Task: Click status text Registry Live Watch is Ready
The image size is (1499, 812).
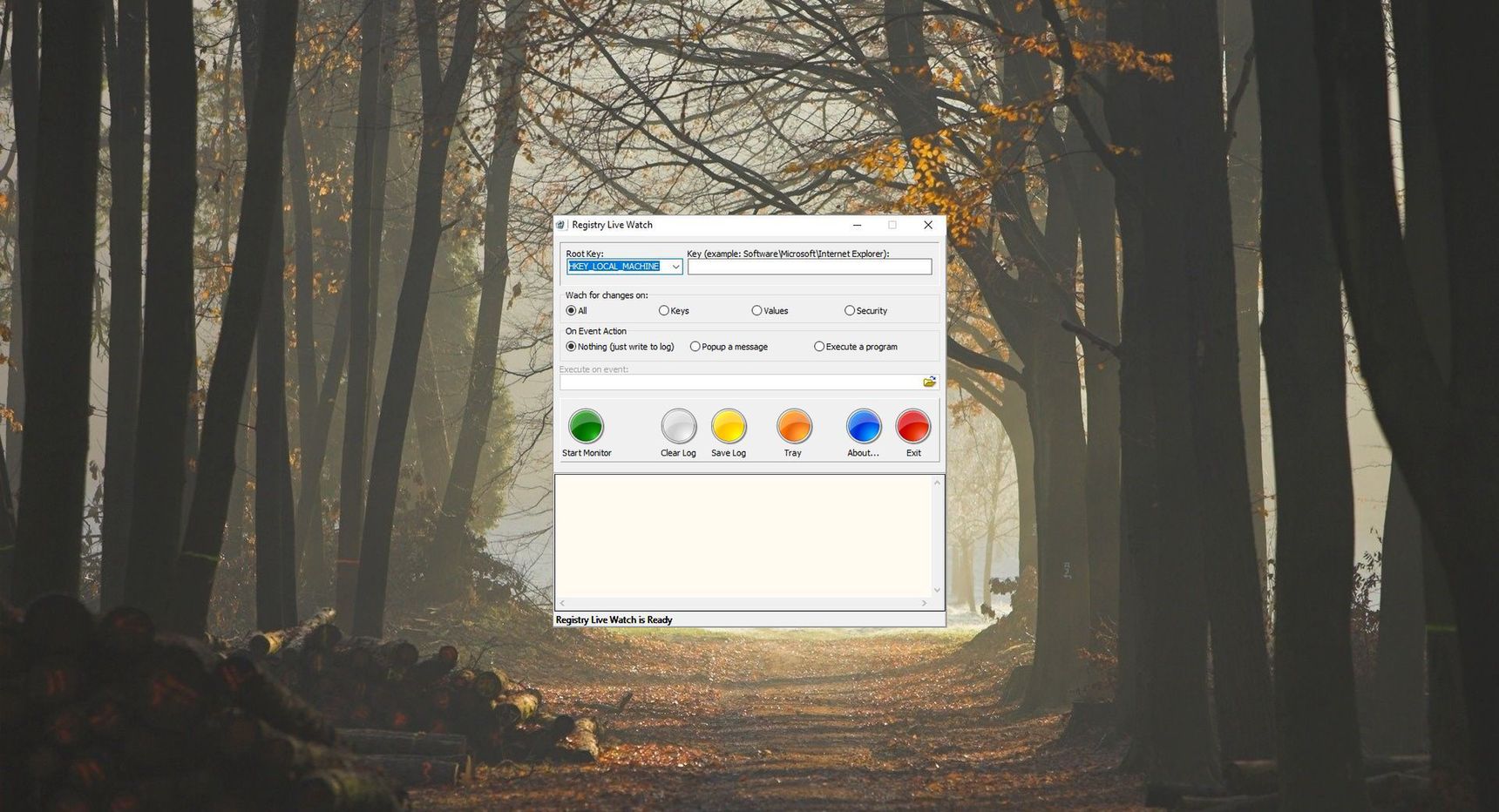Action: point(614,619)
